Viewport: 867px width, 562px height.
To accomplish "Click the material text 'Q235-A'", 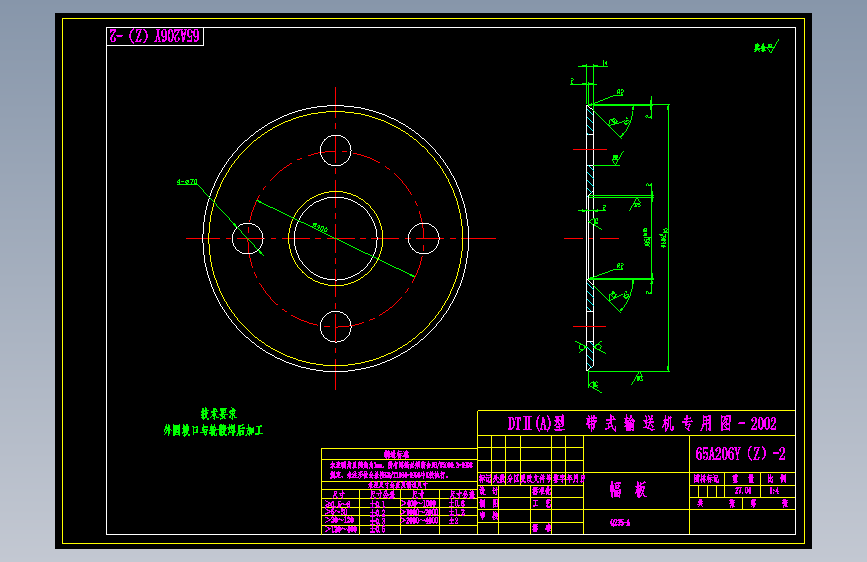I will coord(620,523).
